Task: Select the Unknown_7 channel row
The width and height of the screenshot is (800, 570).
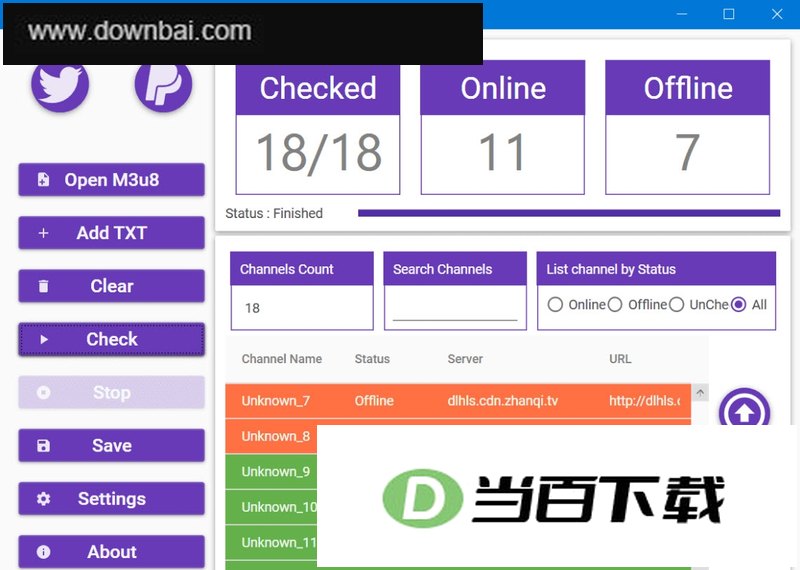Action: [458, 401]
